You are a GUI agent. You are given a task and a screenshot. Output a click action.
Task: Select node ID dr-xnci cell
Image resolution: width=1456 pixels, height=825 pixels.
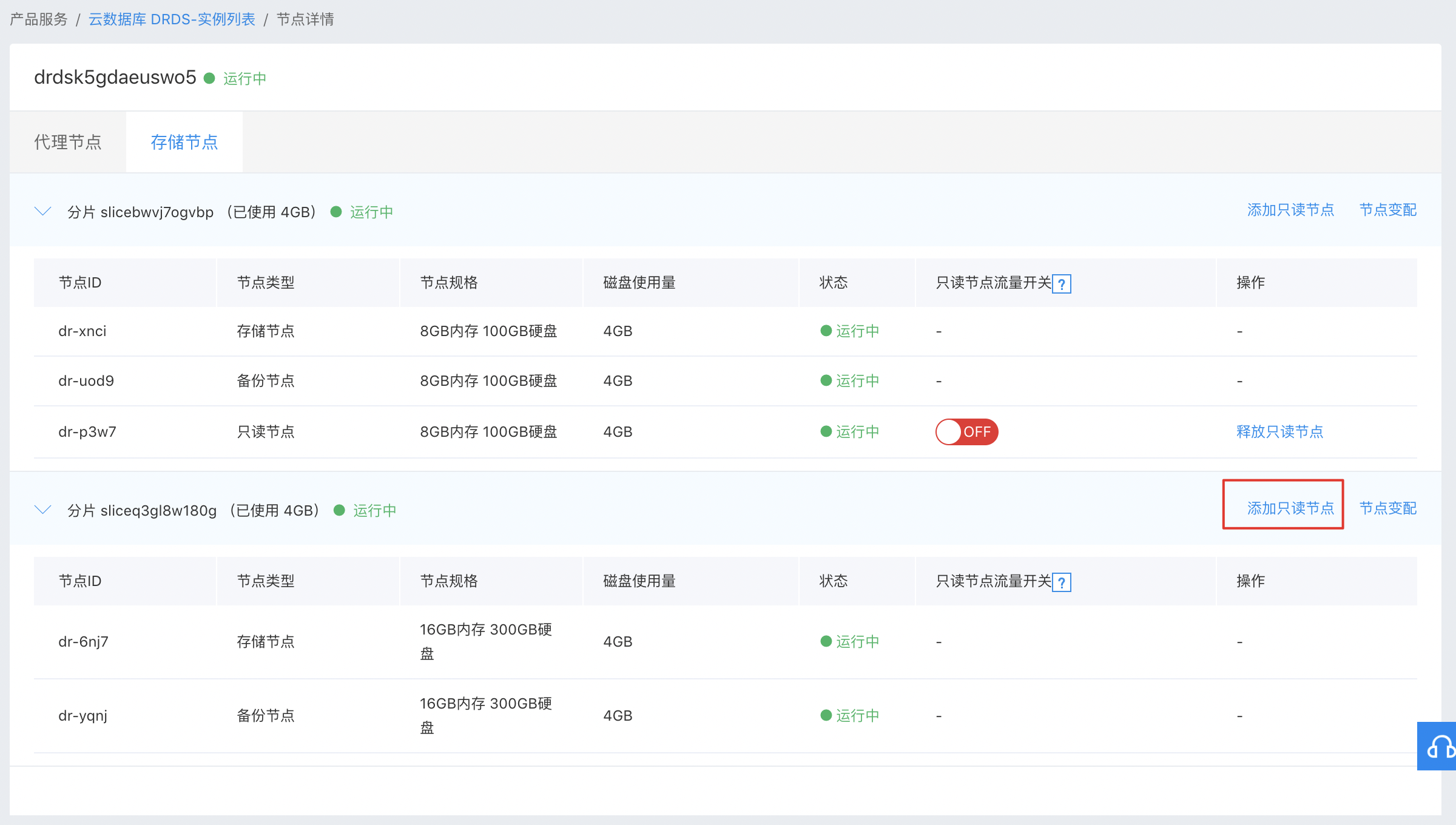coord(83,331)
